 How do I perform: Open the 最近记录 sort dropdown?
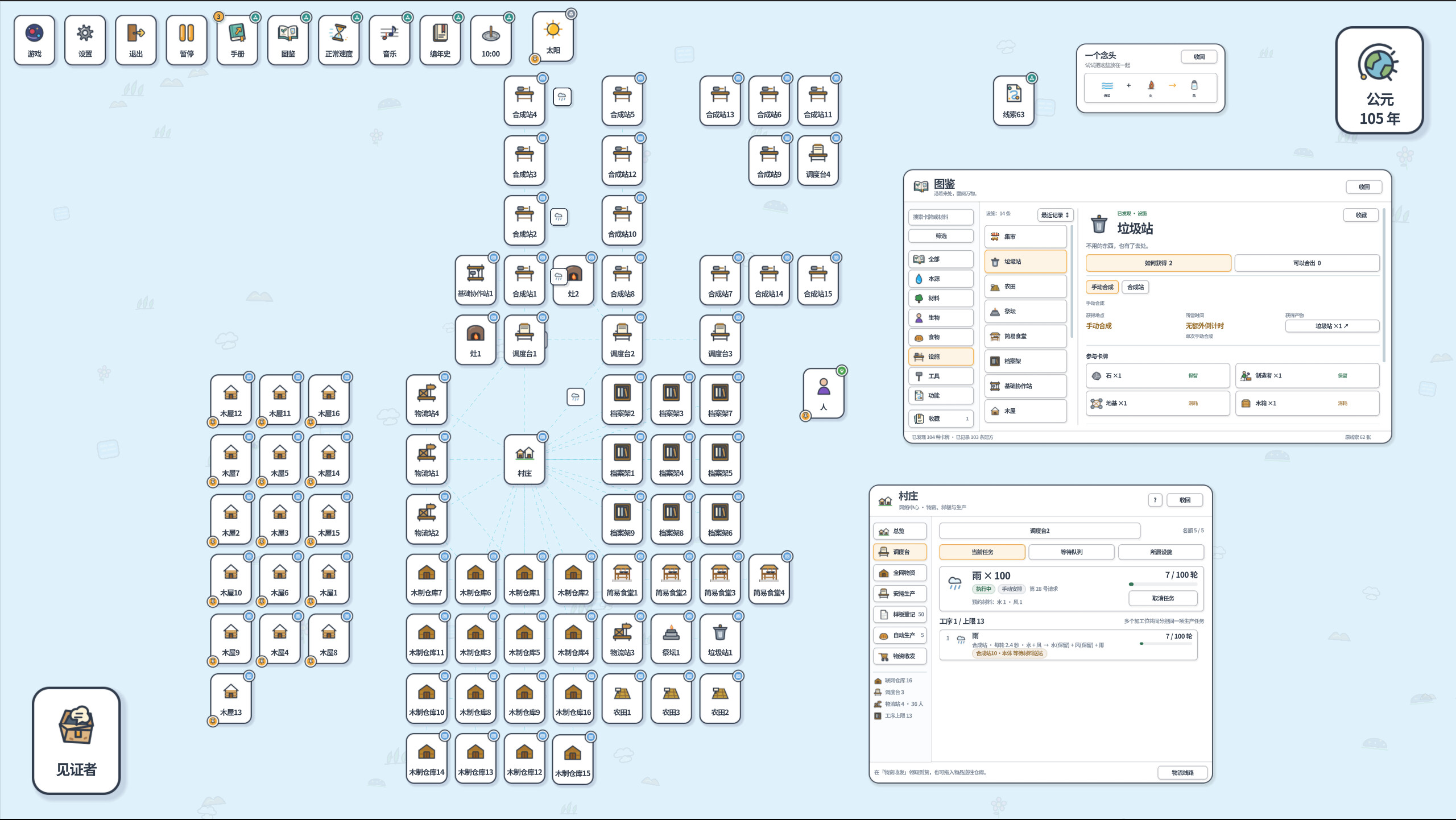point(1055,215)
